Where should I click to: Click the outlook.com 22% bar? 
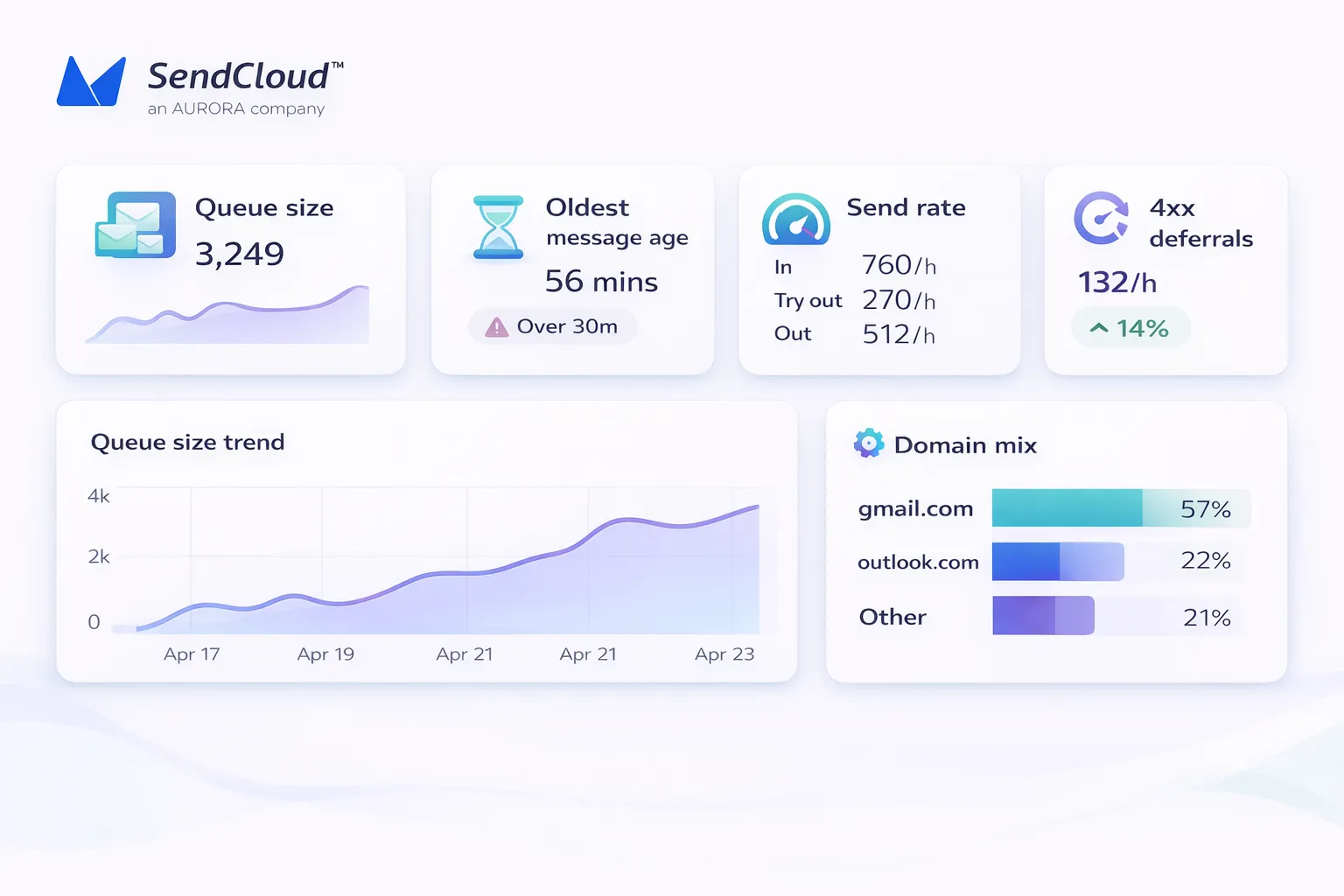[1057, 562]
